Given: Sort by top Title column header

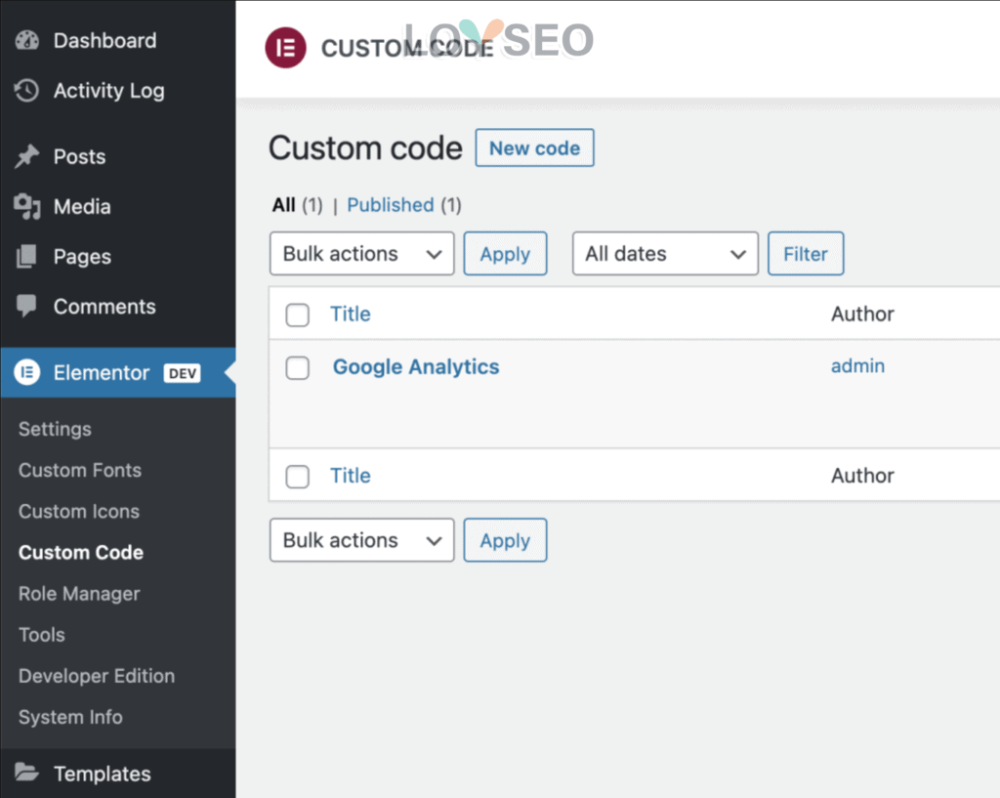Looking at the screenshot, I should click(350, 314).
